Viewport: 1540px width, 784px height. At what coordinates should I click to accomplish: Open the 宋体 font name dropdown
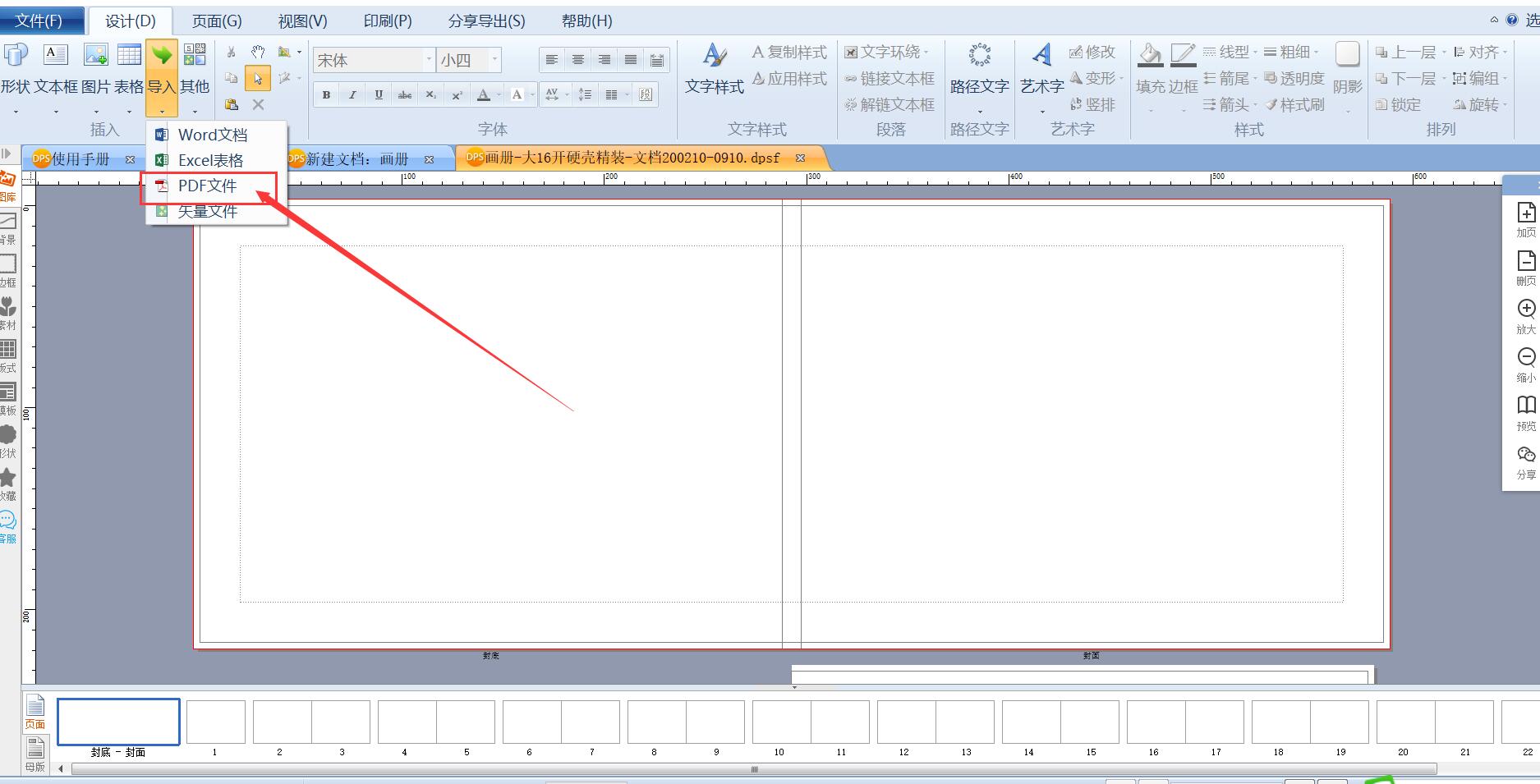pos(429,59)
